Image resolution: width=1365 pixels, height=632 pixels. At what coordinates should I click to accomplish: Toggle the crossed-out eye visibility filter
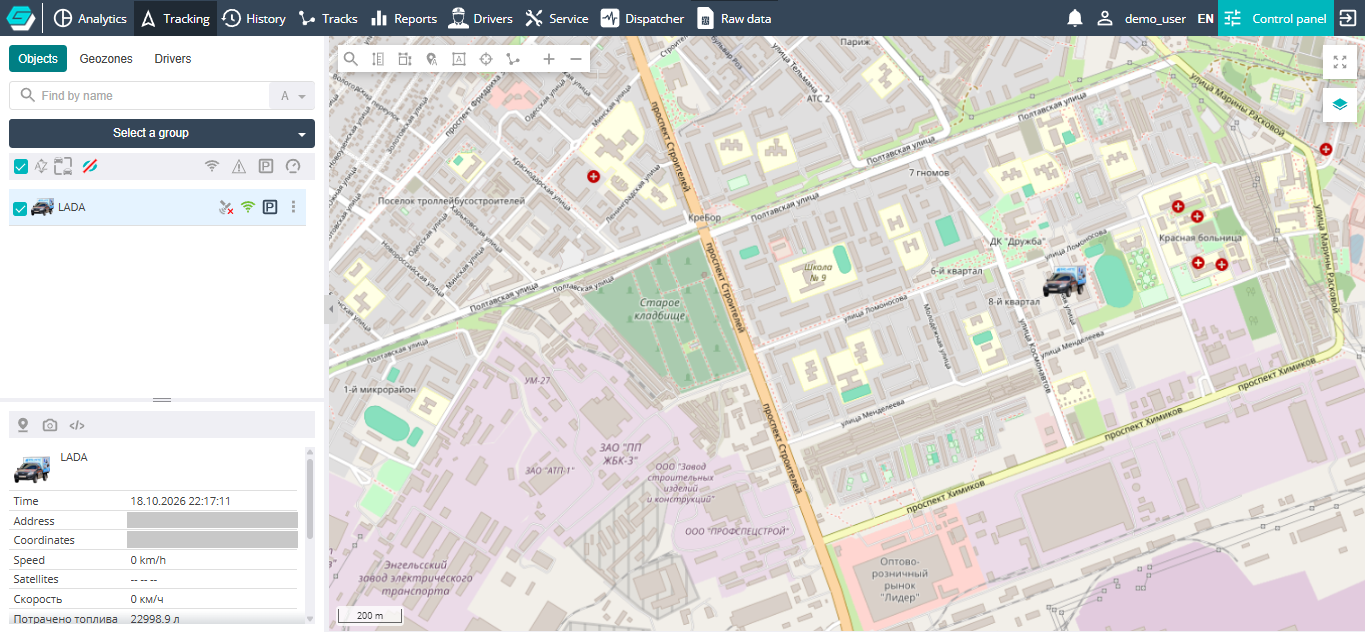(x=89, y=166)
